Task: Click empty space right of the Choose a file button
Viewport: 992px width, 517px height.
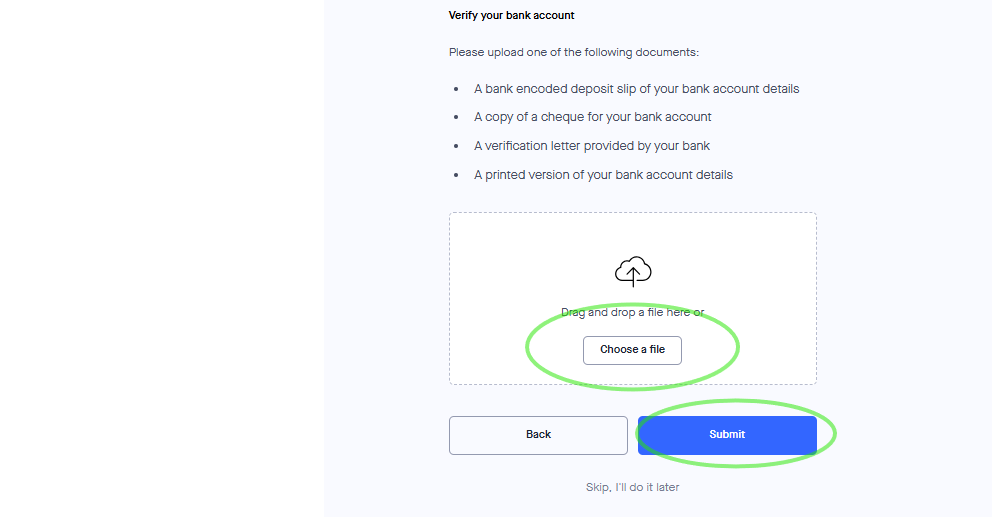Action: tap(770, 350)
